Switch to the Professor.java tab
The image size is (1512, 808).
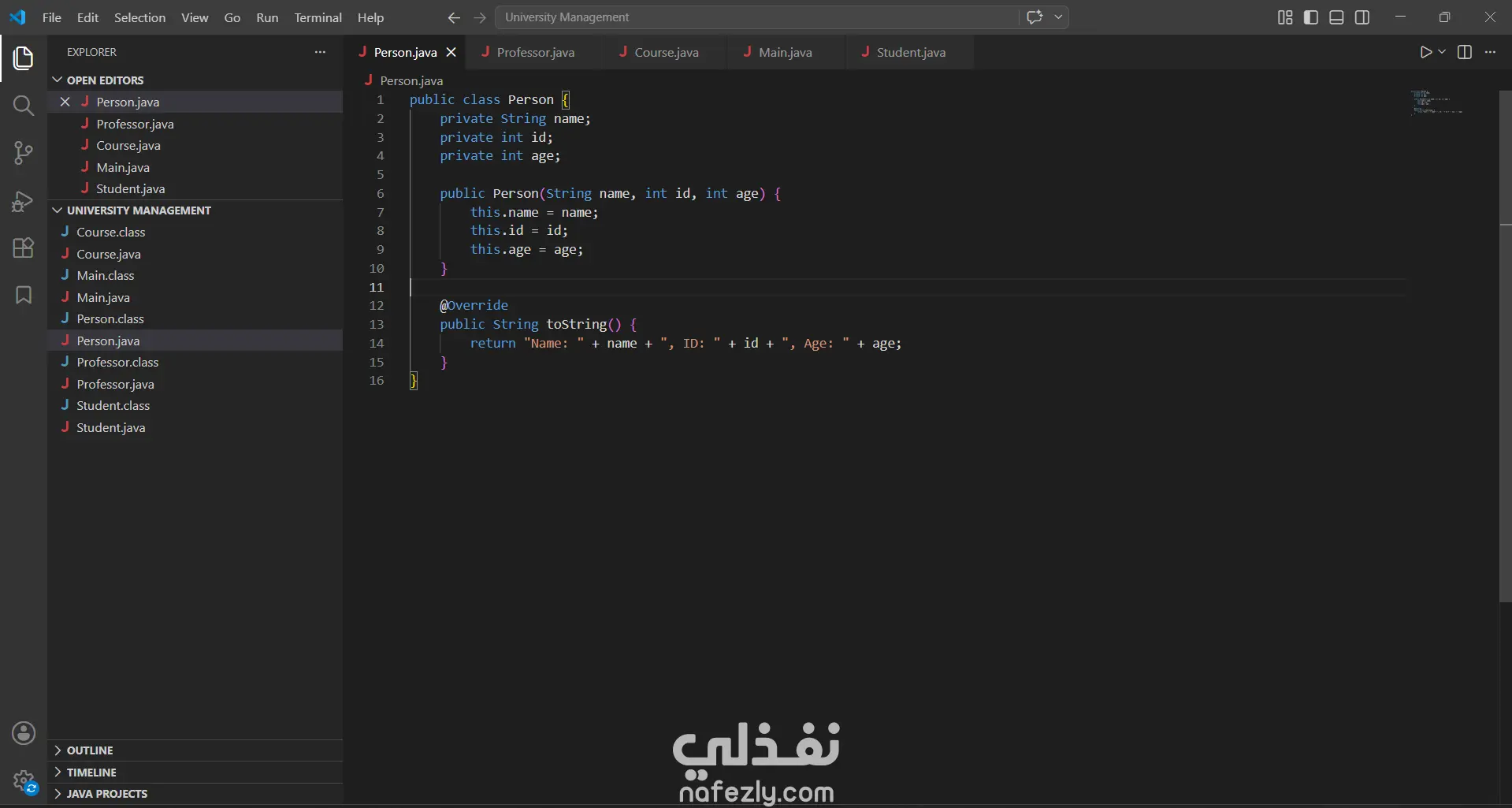click(x=535, y=52)
